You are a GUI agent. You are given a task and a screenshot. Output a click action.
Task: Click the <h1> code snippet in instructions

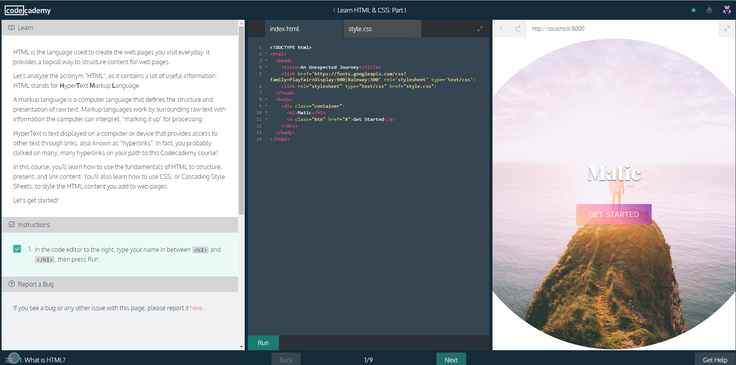(200, 250)
